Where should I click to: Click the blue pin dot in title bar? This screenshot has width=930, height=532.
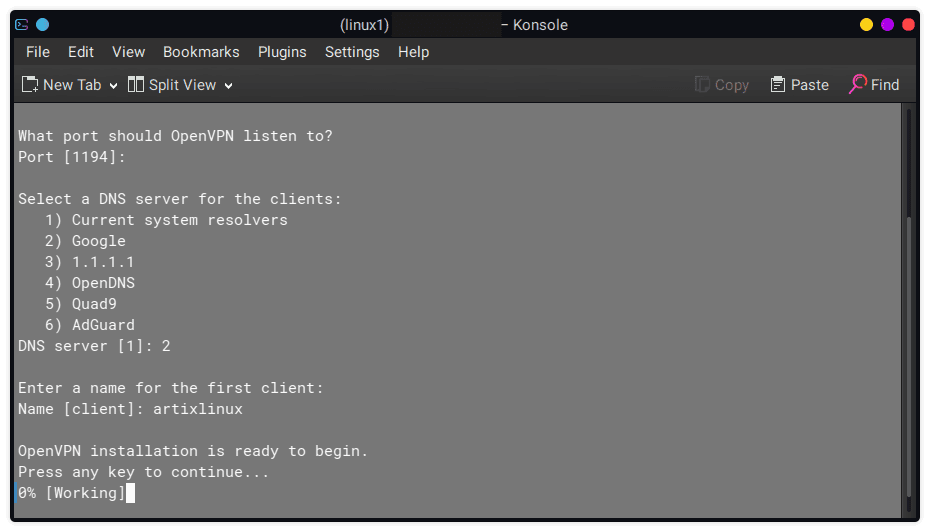(x=43, y=25)
